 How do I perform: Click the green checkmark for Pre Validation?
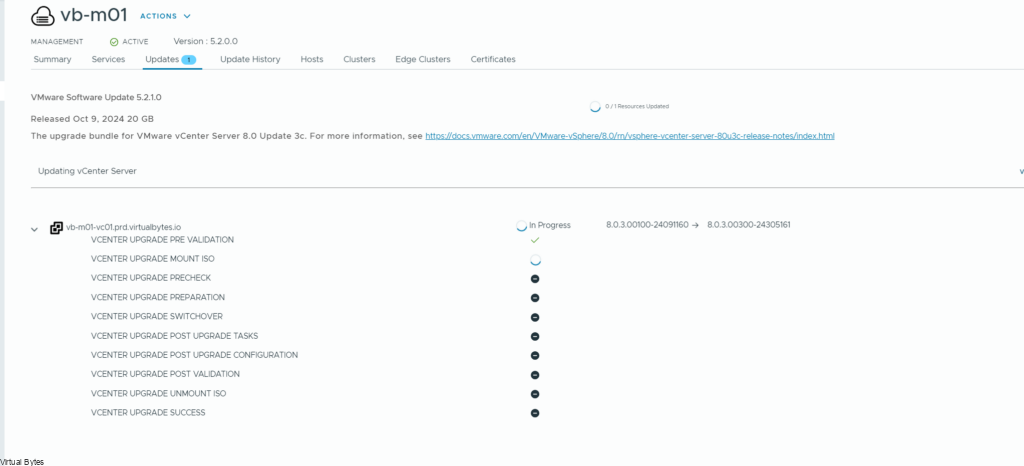[x=535, y=240]
